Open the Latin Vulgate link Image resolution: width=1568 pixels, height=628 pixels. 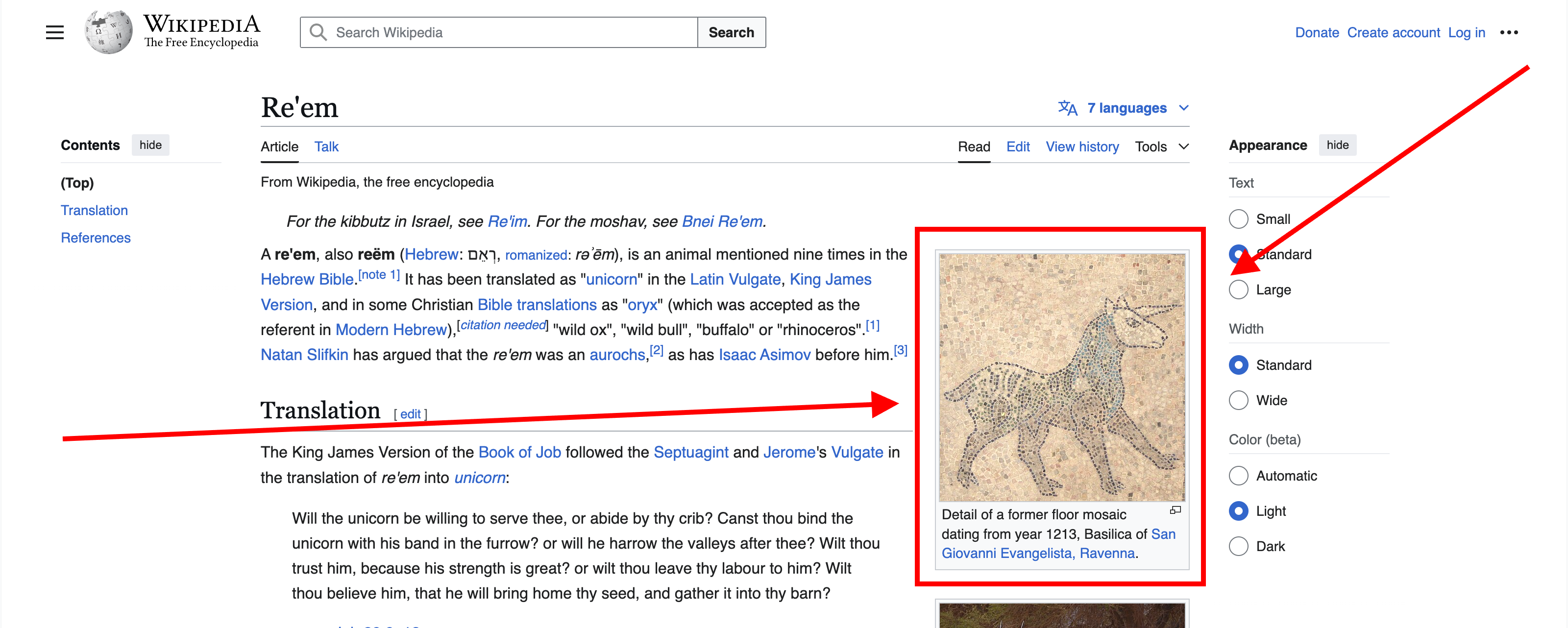(x=735, y=279)
